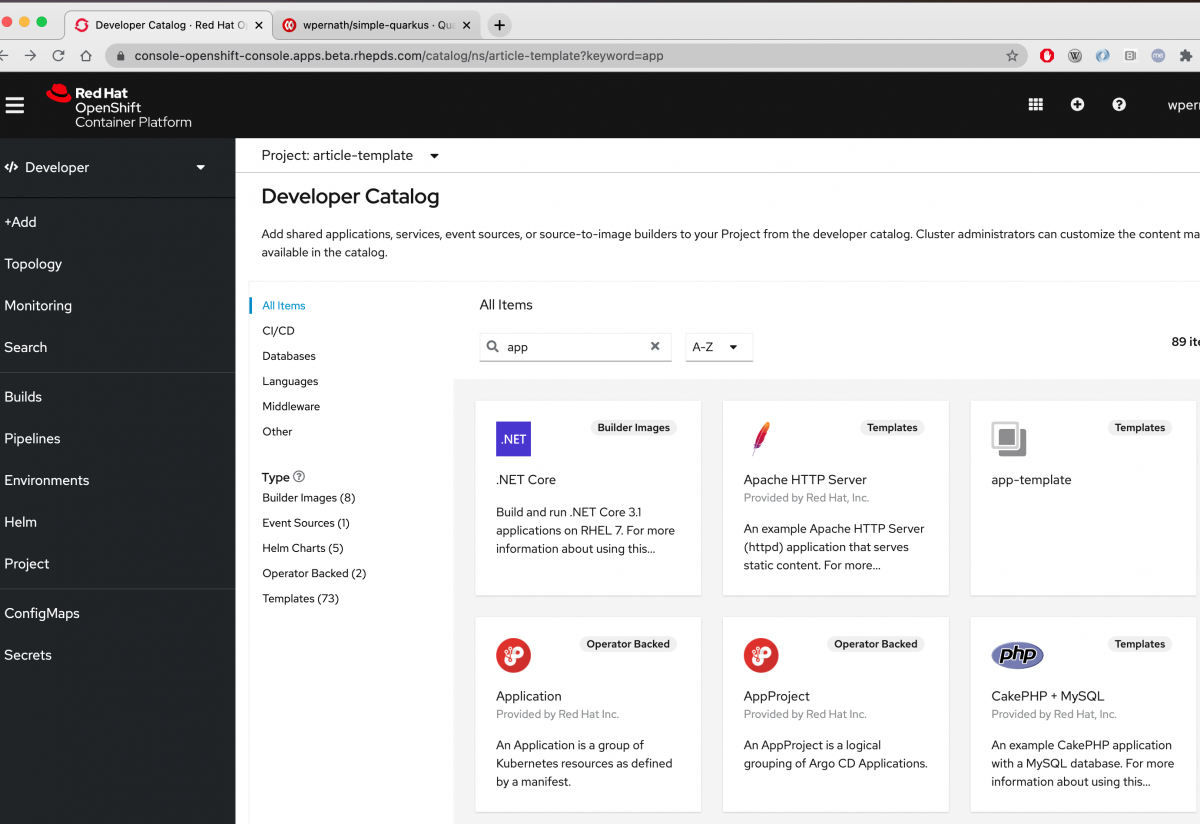Filter catalog by Databases category
The height and width of the screenshot is (824, 1200).
pyautogui.click(x=289, y=356)
